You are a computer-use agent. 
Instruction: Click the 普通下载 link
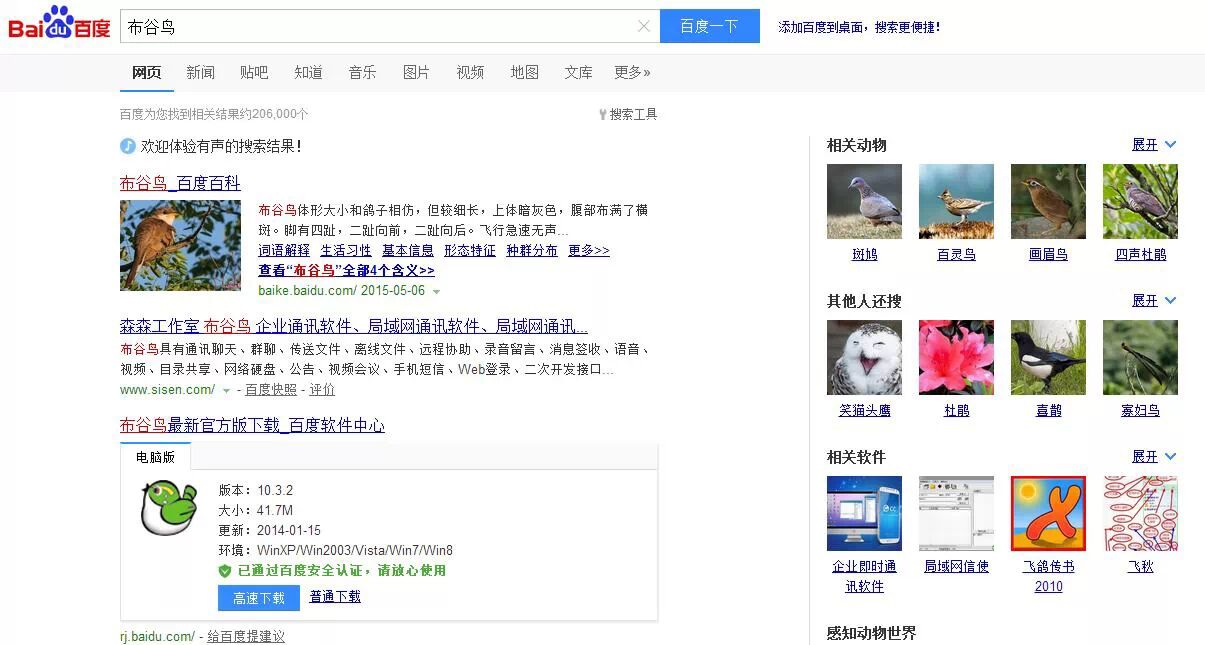coord(335,596)
